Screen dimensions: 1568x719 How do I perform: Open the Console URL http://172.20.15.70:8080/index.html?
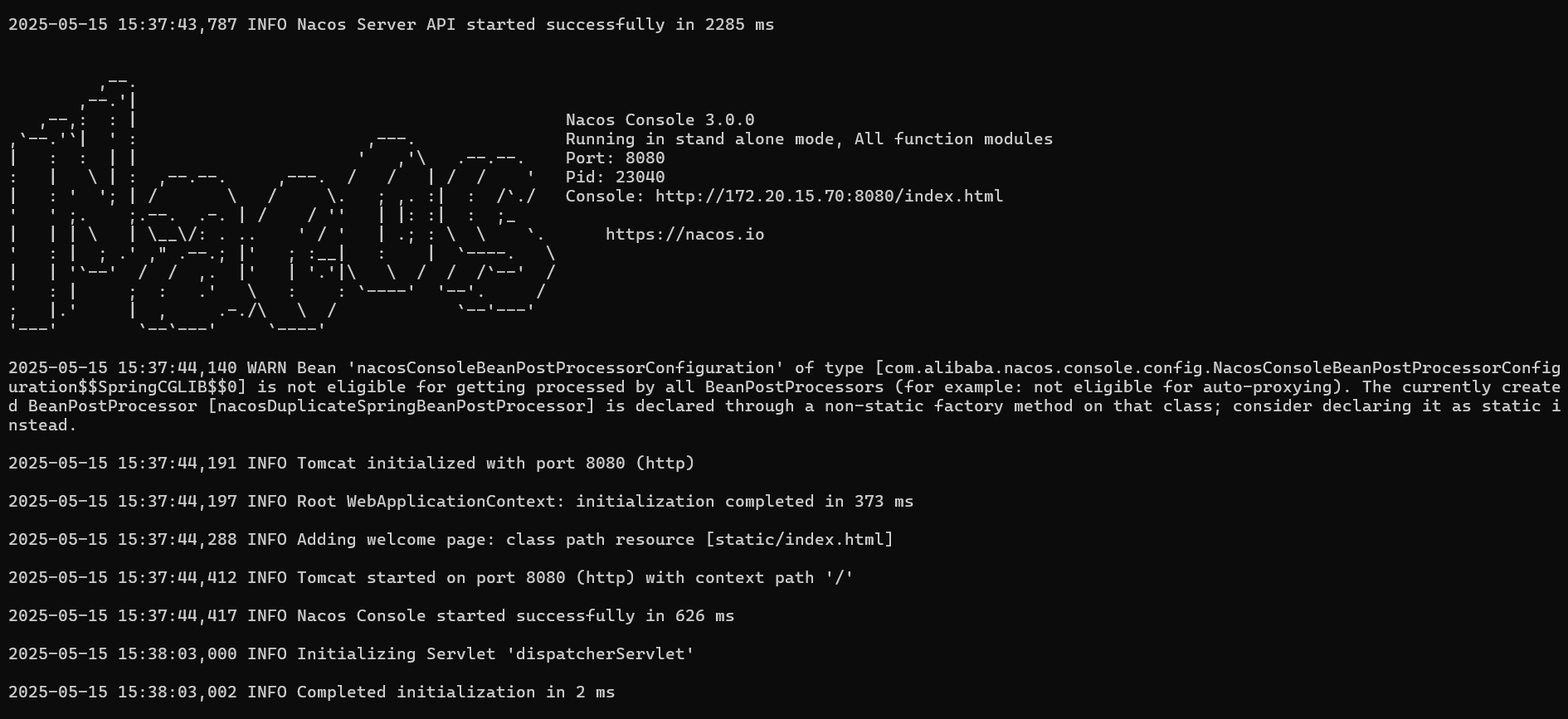tap(829, 197)
